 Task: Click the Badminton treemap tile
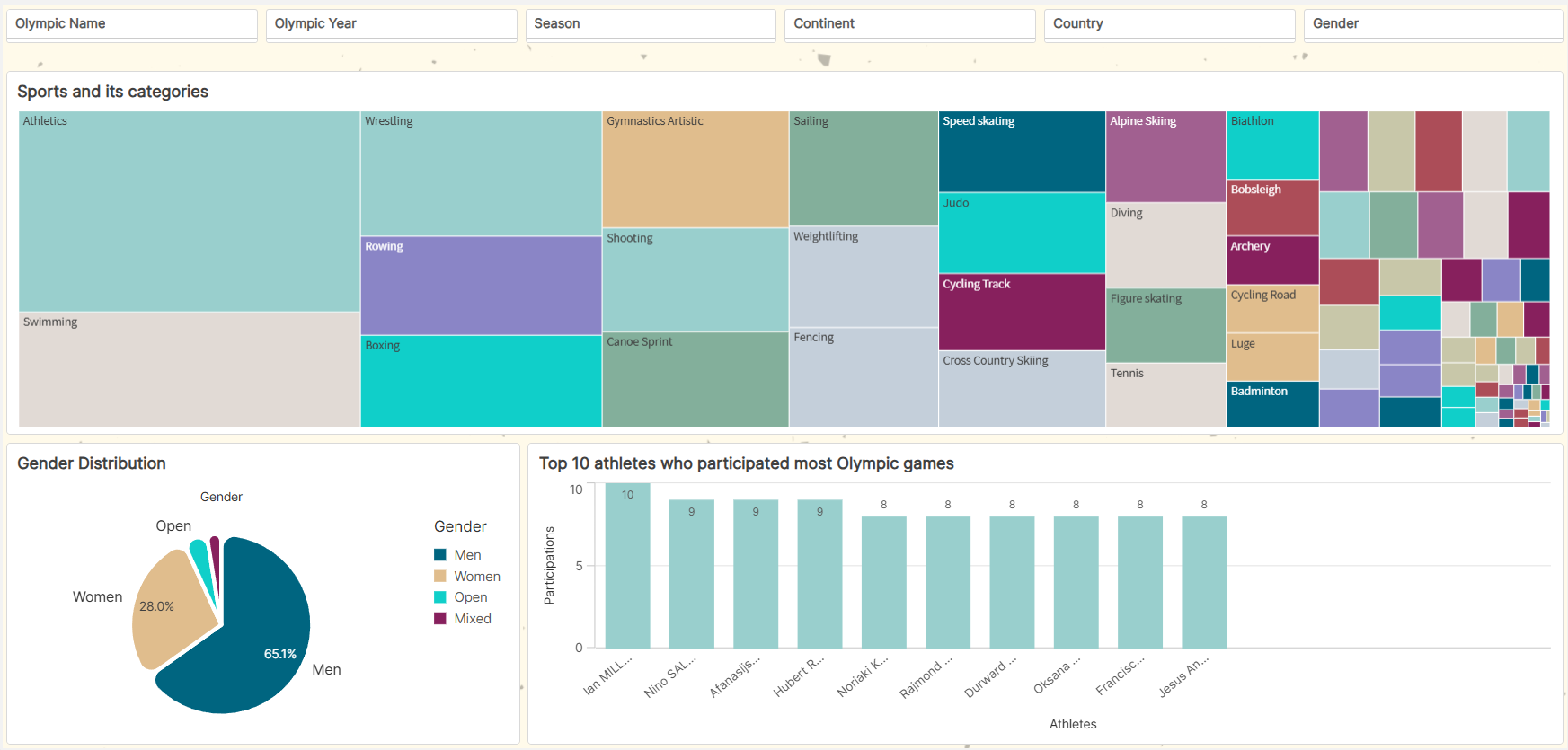(x=1272, y=404)
